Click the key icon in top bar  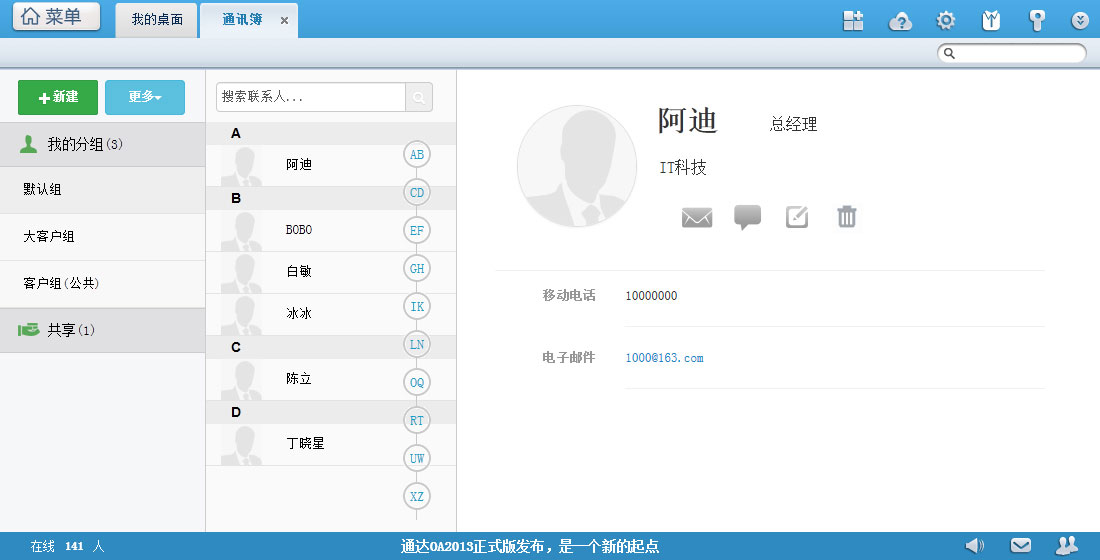(x=1037, y=21)
